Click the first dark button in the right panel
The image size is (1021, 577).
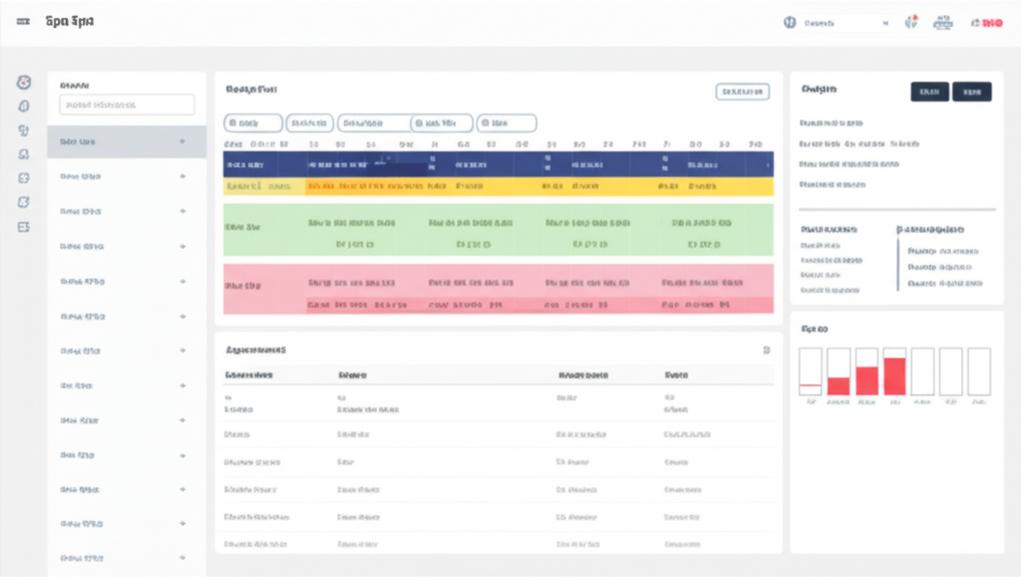coord(929,92)
